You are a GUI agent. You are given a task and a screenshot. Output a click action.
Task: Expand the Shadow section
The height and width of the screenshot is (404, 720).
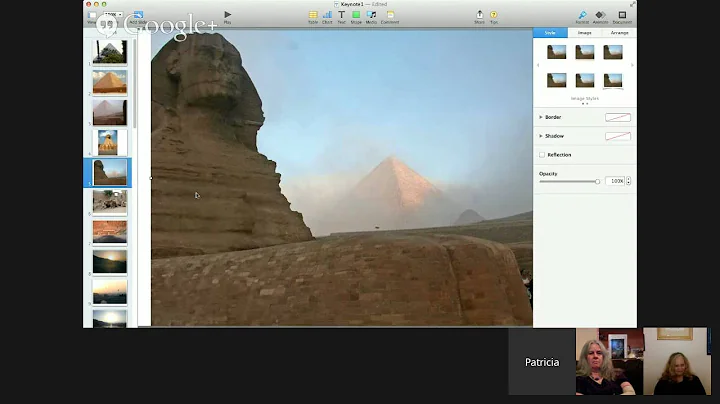click(540, 136)
